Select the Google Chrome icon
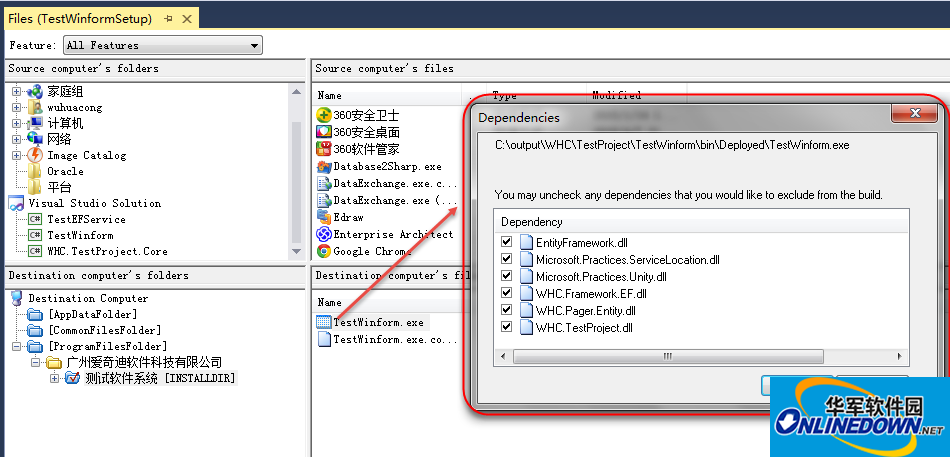 tap(324, 251)
